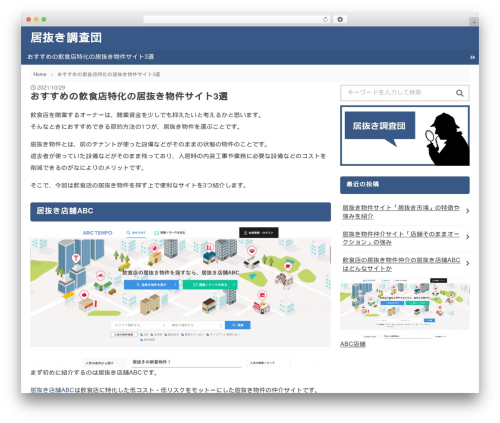Image resolution: width=500 pixels, height=423 pixels.
Task: Open the 居抜き調査団 detective banner image
Action: (405, 136)
